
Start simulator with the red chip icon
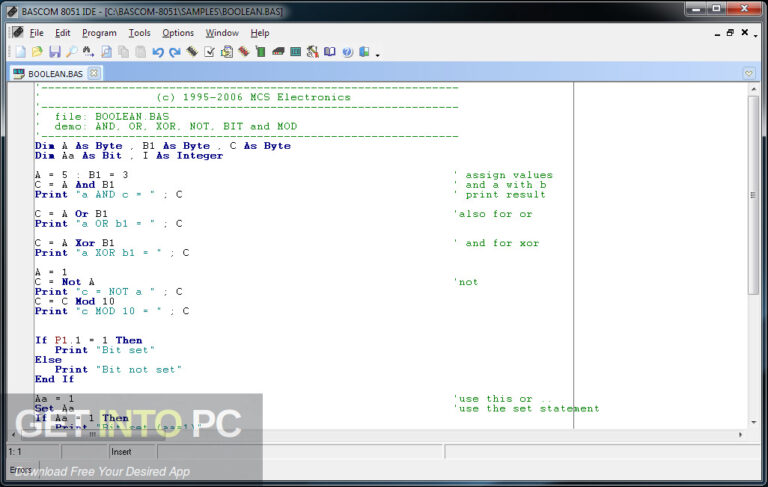tap(243, 51)
